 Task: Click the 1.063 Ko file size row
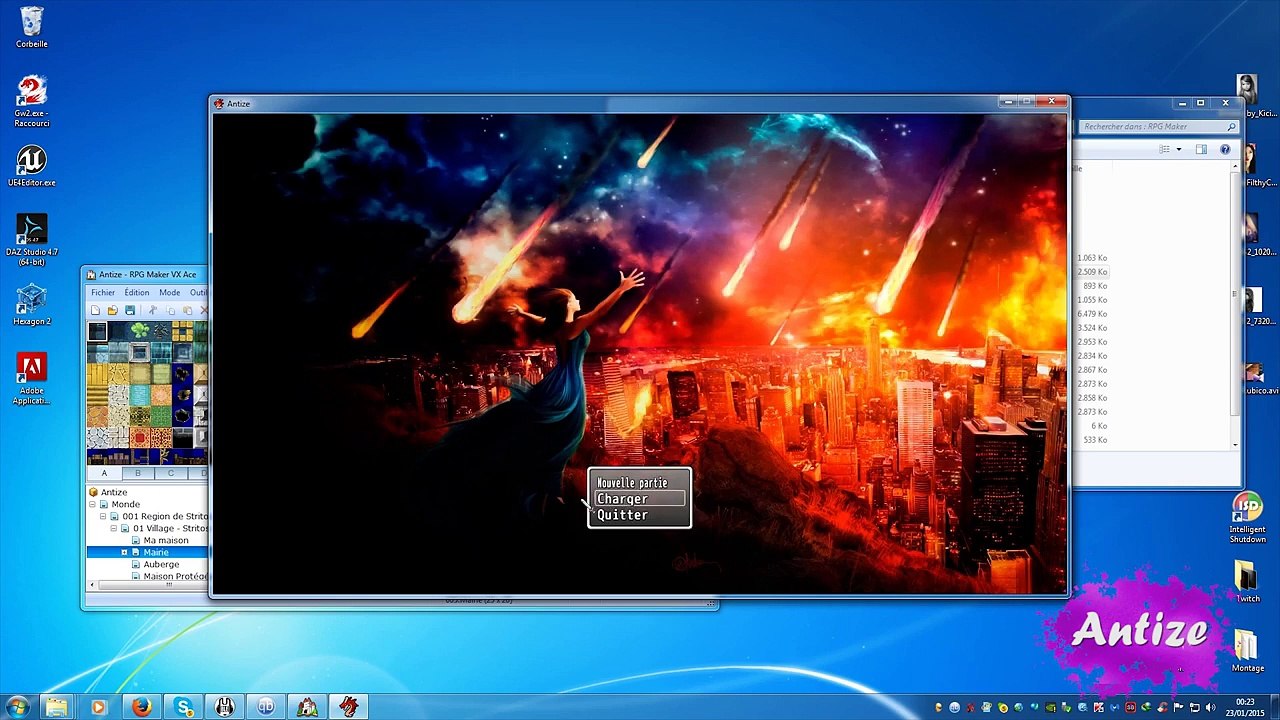[1092, 258]
